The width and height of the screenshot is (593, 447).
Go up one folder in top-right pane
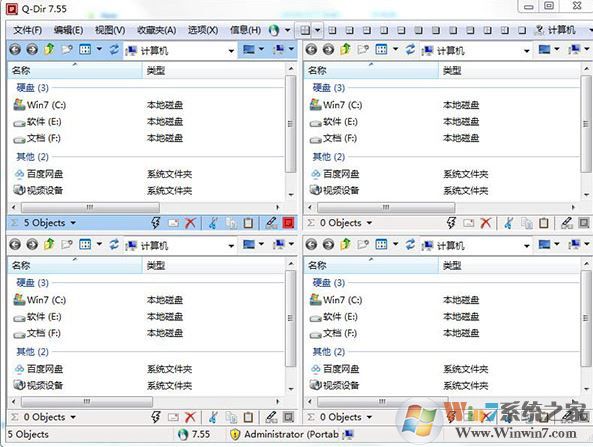click(345, 49)
